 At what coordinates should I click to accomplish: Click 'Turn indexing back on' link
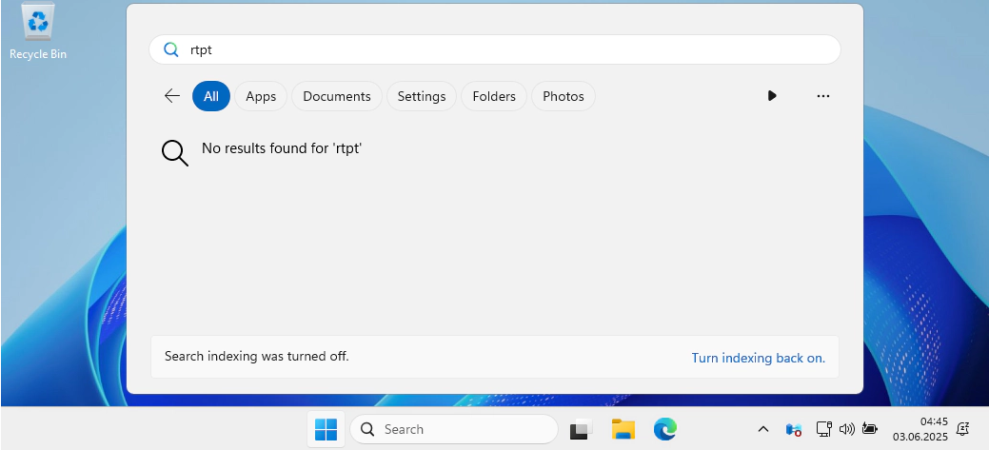(758, 358)
